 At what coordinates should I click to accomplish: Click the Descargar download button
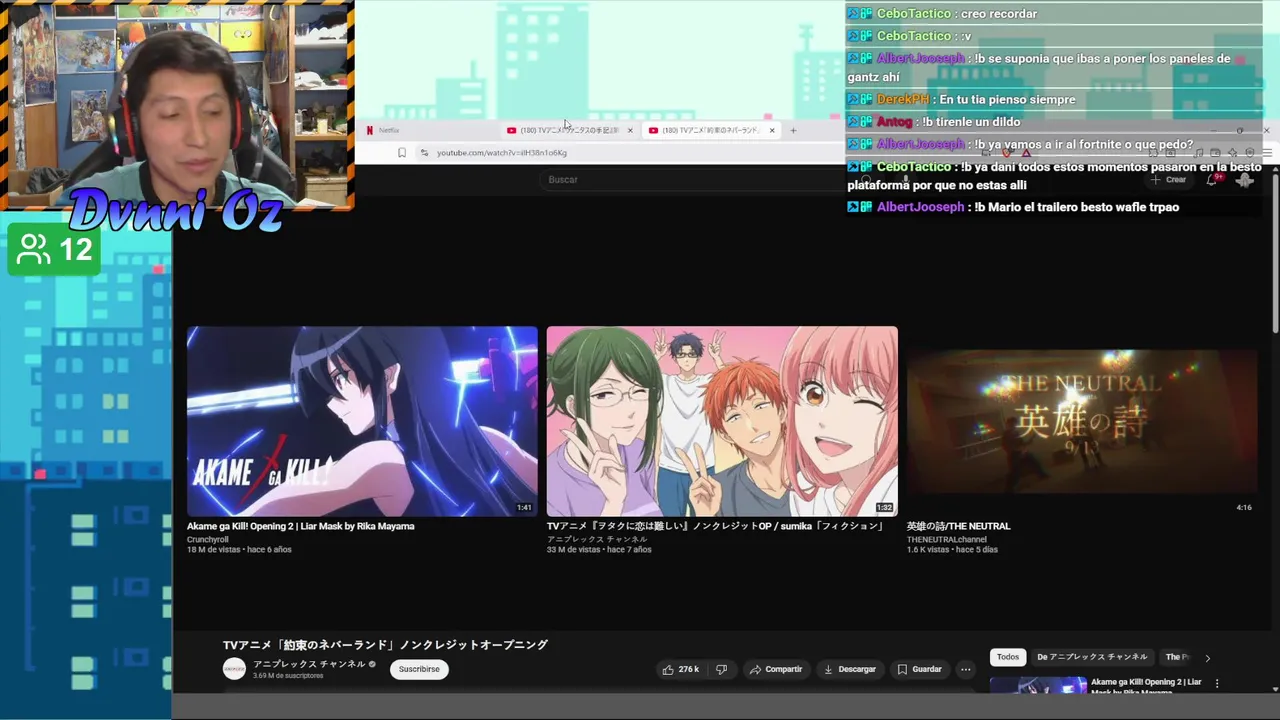coord(850,669)
